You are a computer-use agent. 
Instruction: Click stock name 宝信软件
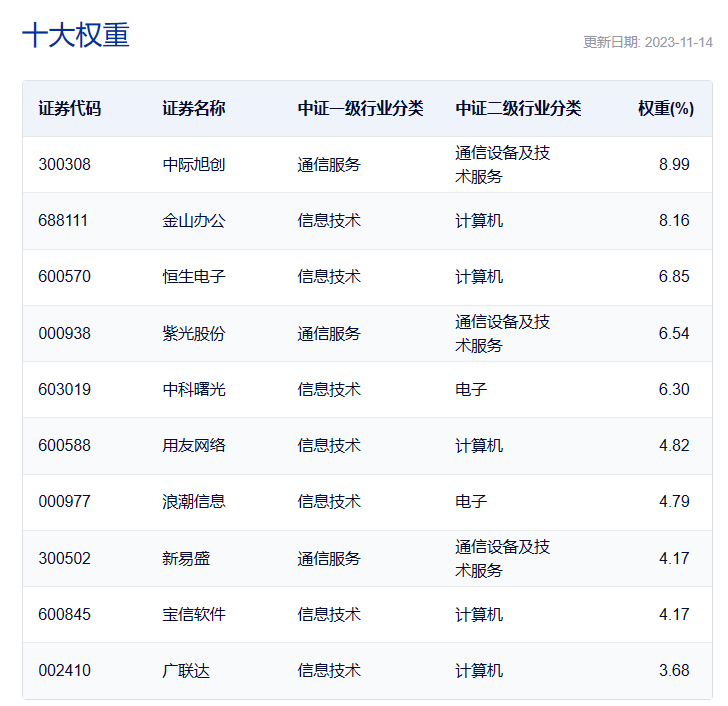pos(194,615)
